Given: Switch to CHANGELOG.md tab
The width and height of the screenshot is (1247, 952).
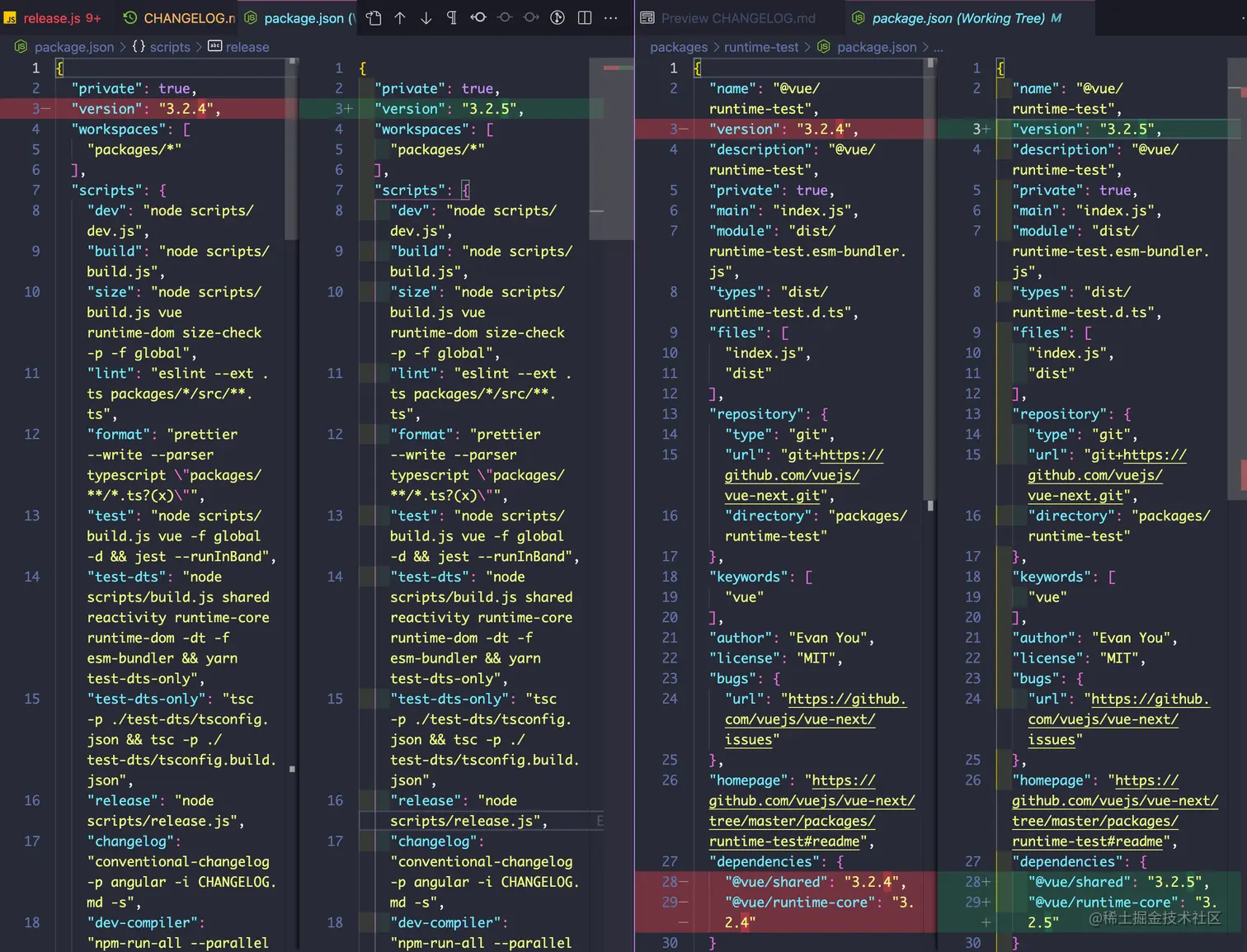Looking at the screenshot, I should tap(176, 18).
